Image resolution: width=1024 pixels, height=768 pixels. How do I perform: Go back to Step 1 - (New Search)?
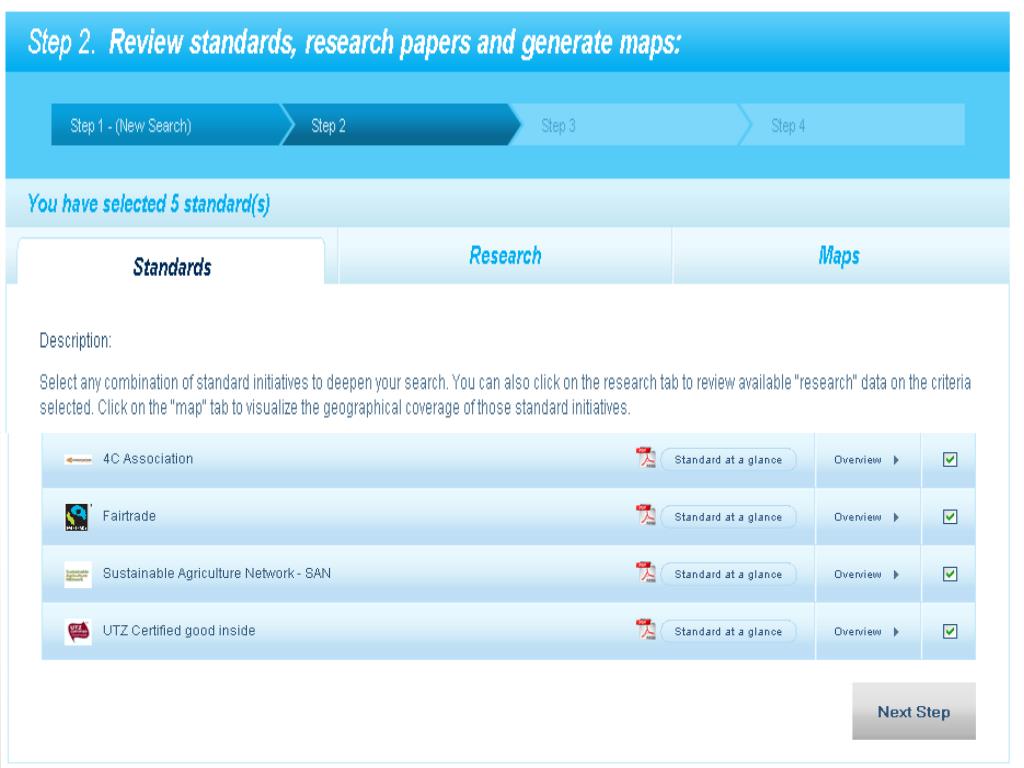pos(168,125)
